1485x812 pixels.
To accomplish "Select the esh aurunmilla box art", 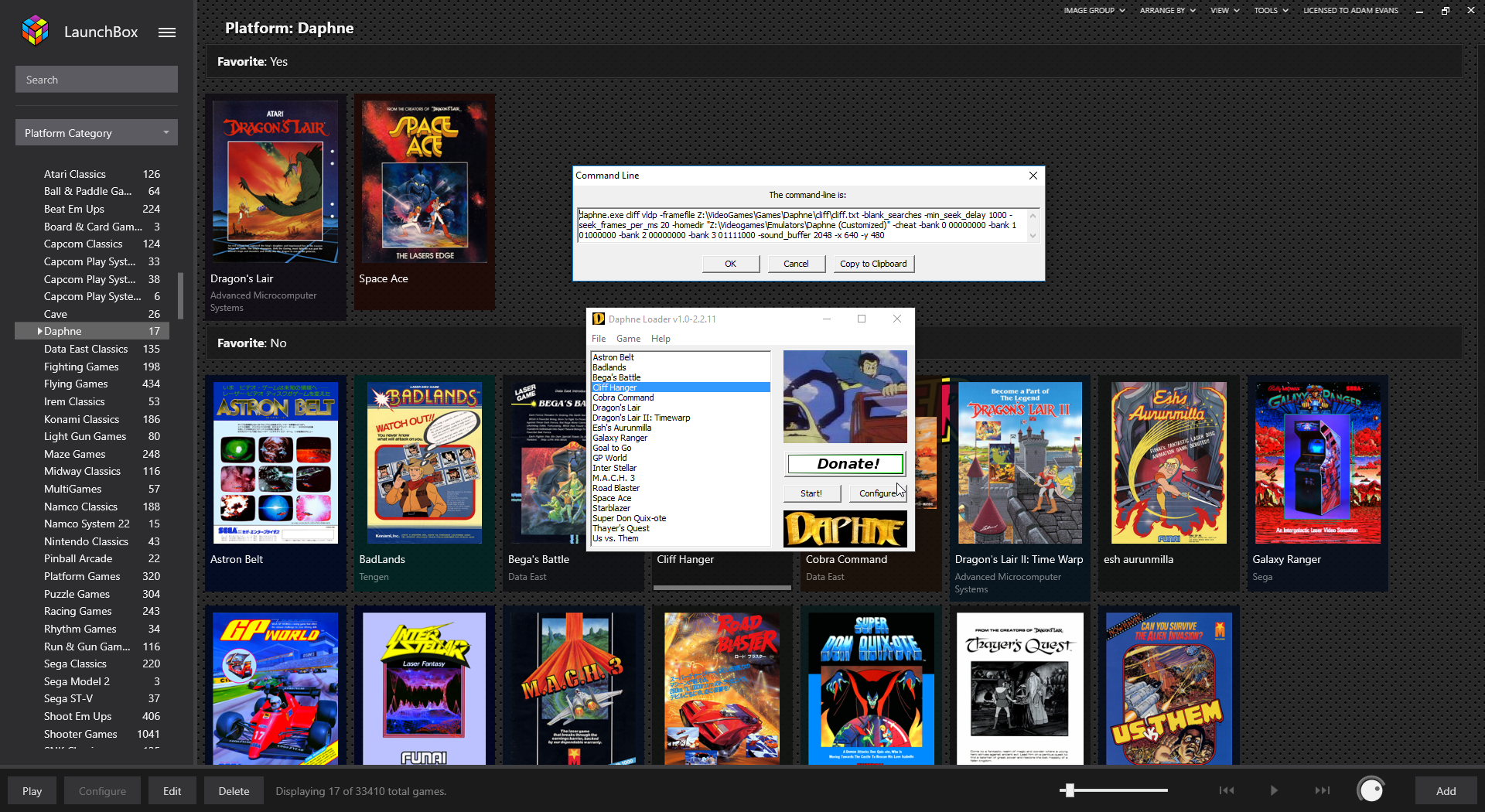I will (1169, 462).
